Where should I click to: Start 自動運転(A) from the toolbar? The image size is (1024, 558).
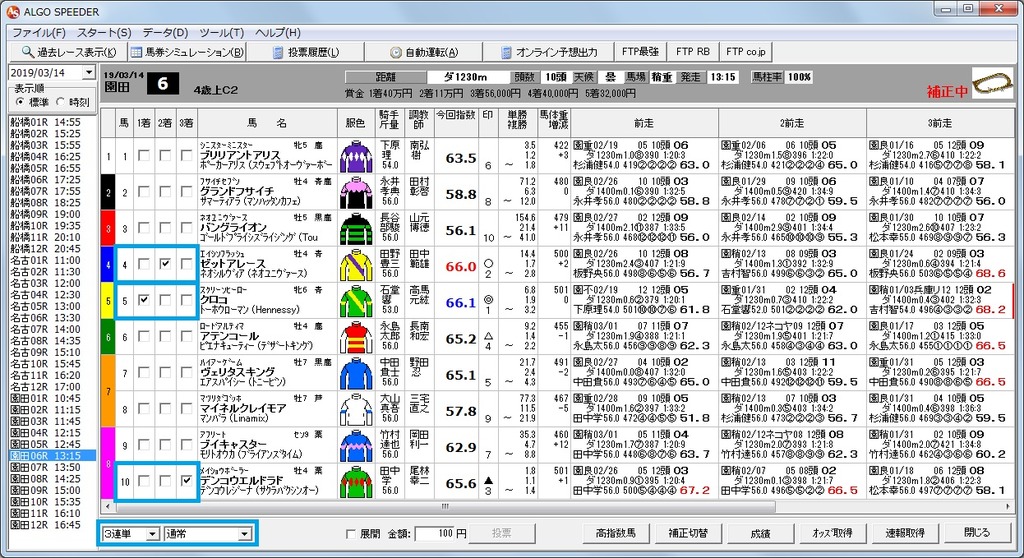[424, 52]
